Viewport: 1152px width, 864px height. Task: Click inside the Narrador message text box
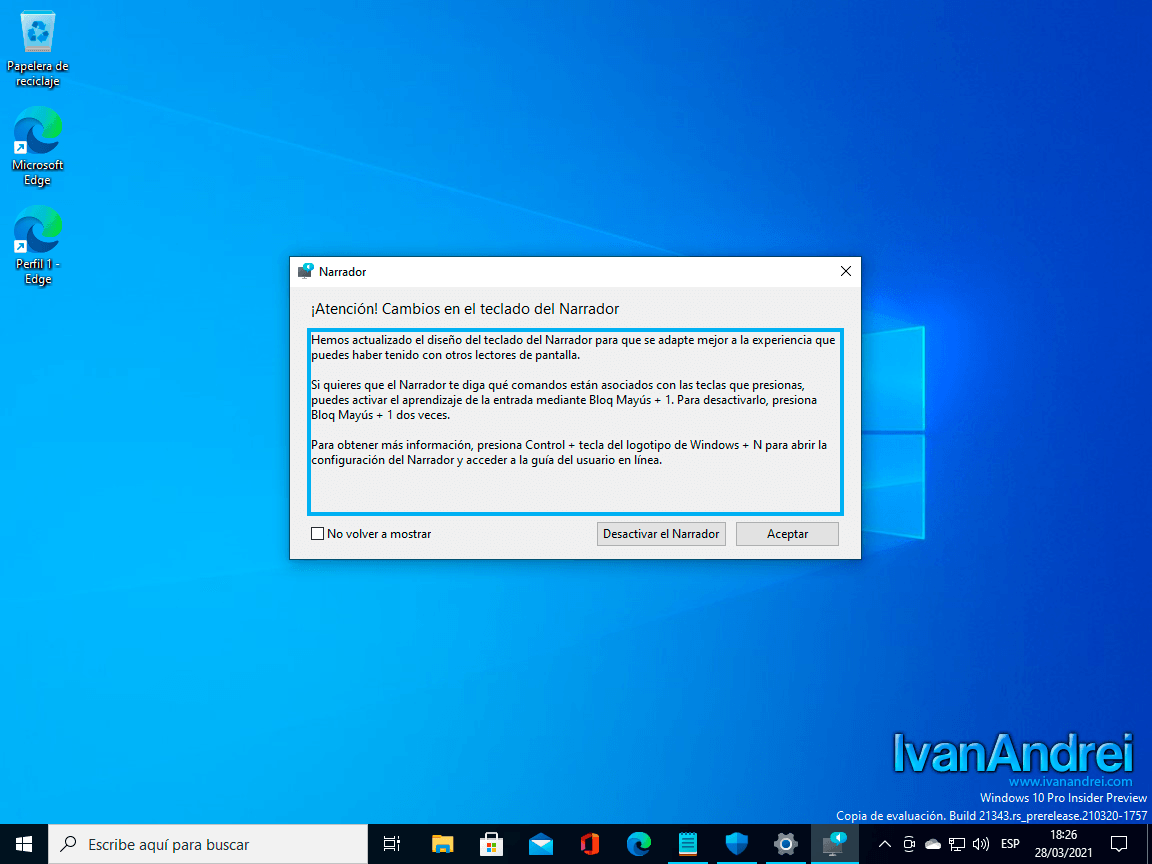[x=575, y=422]
